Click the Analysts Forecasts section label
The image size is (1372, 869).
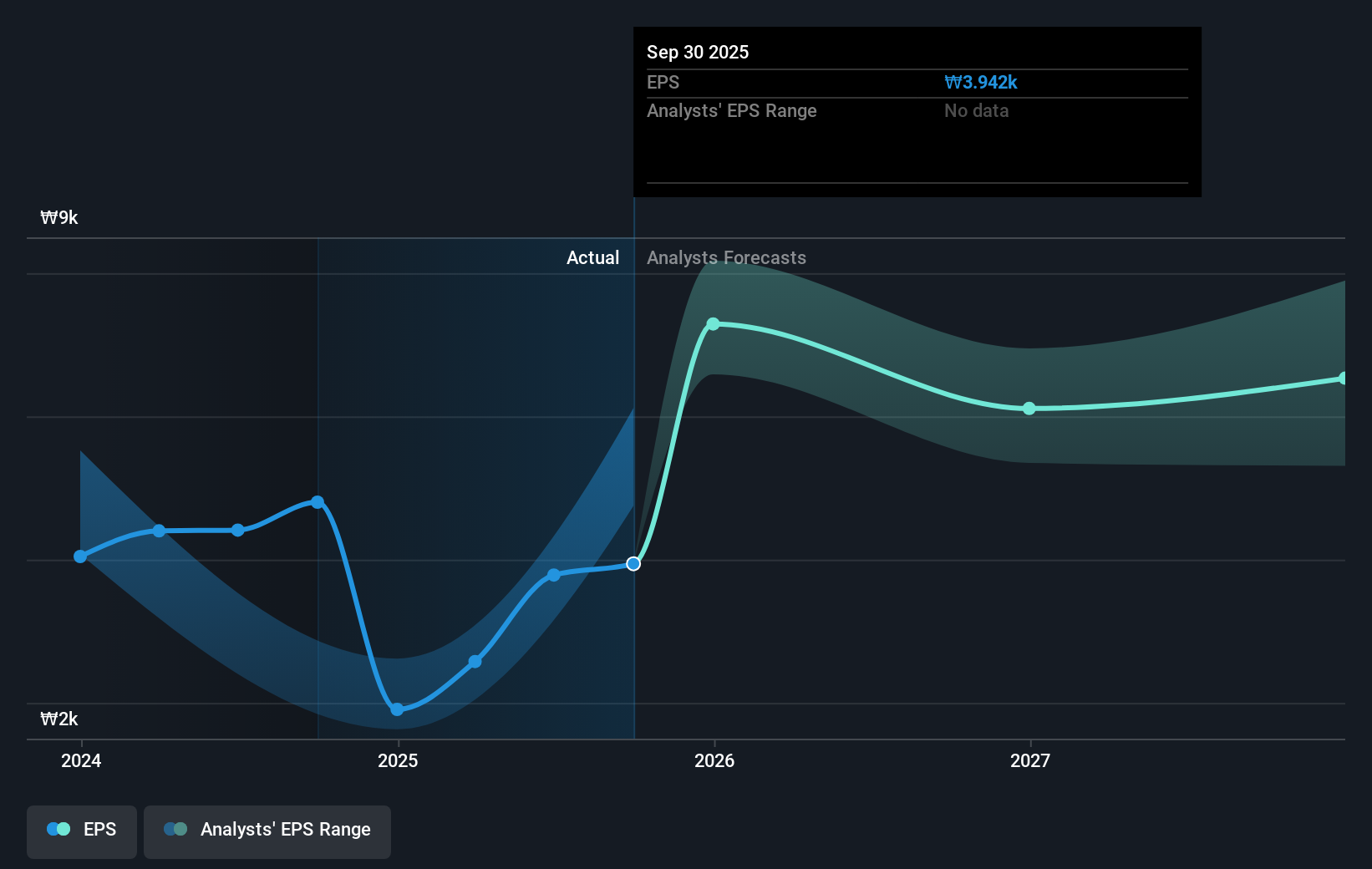[x=727, y=258]
